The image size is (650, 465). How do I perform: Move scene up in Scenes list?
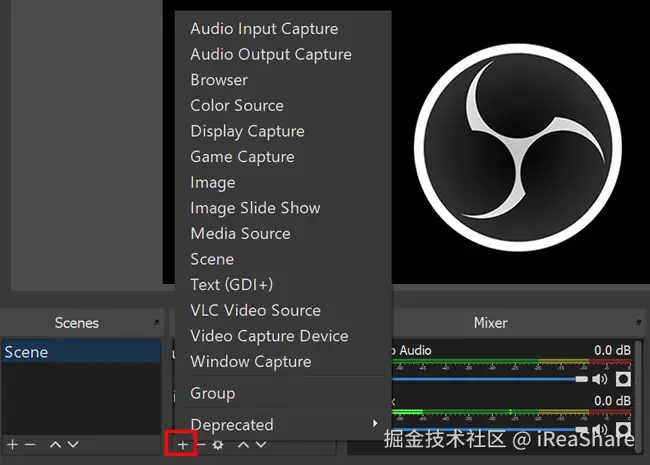[x=56, y=445]
